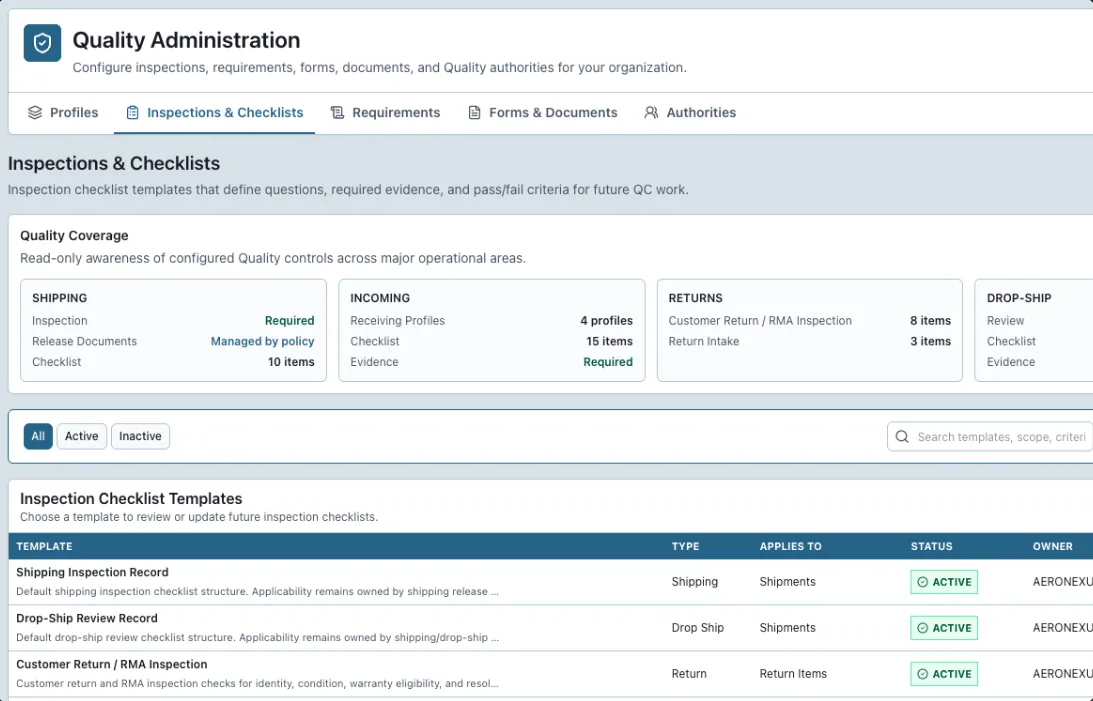Viewport: 1093px width, 701px height.
Task: Click the 'Shipping' type cell
Action: pos(694,582)
